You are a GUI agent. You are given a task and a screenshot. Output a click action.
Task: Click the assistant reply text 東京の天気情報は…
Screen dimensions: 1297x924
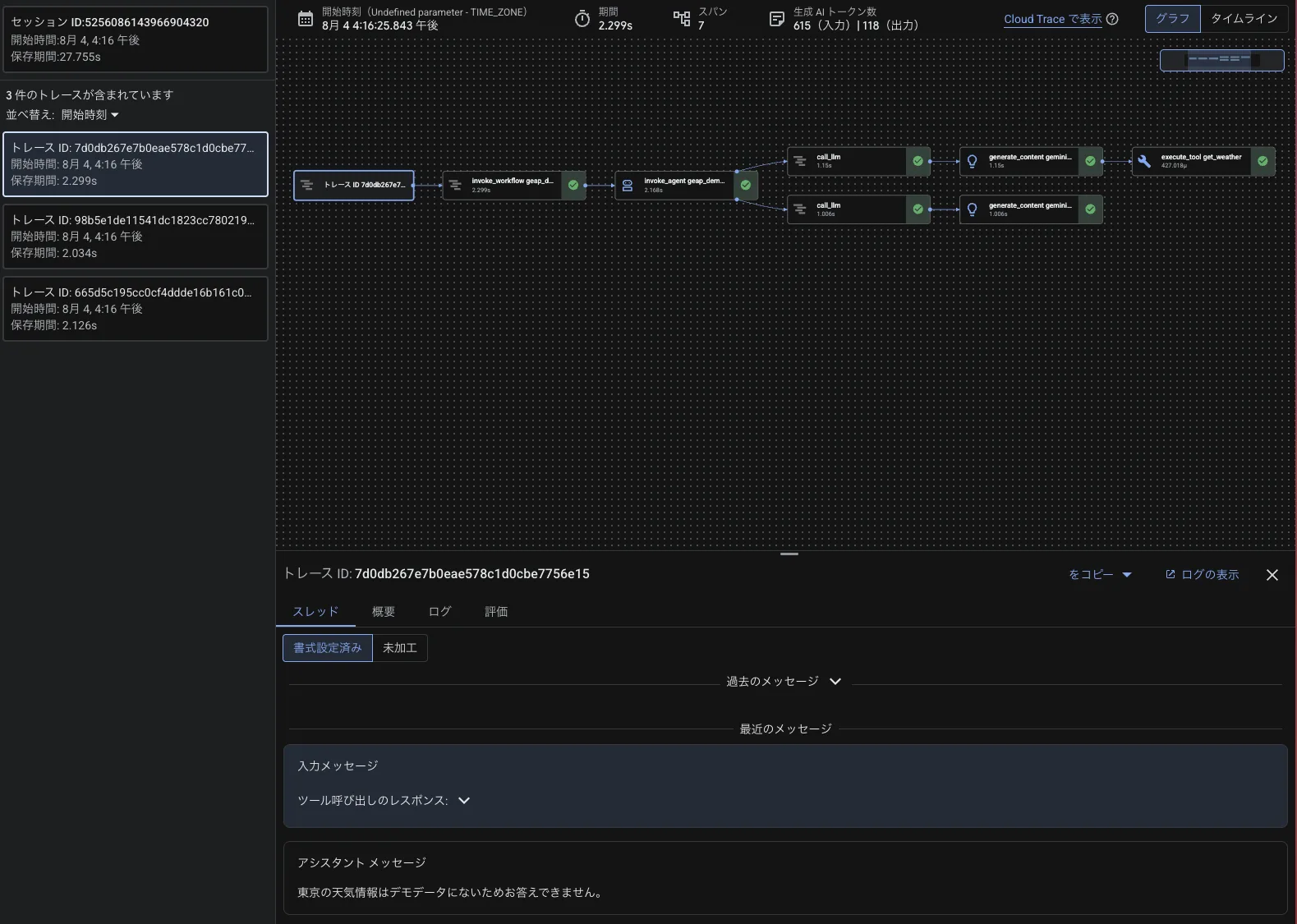coord(451,893)
